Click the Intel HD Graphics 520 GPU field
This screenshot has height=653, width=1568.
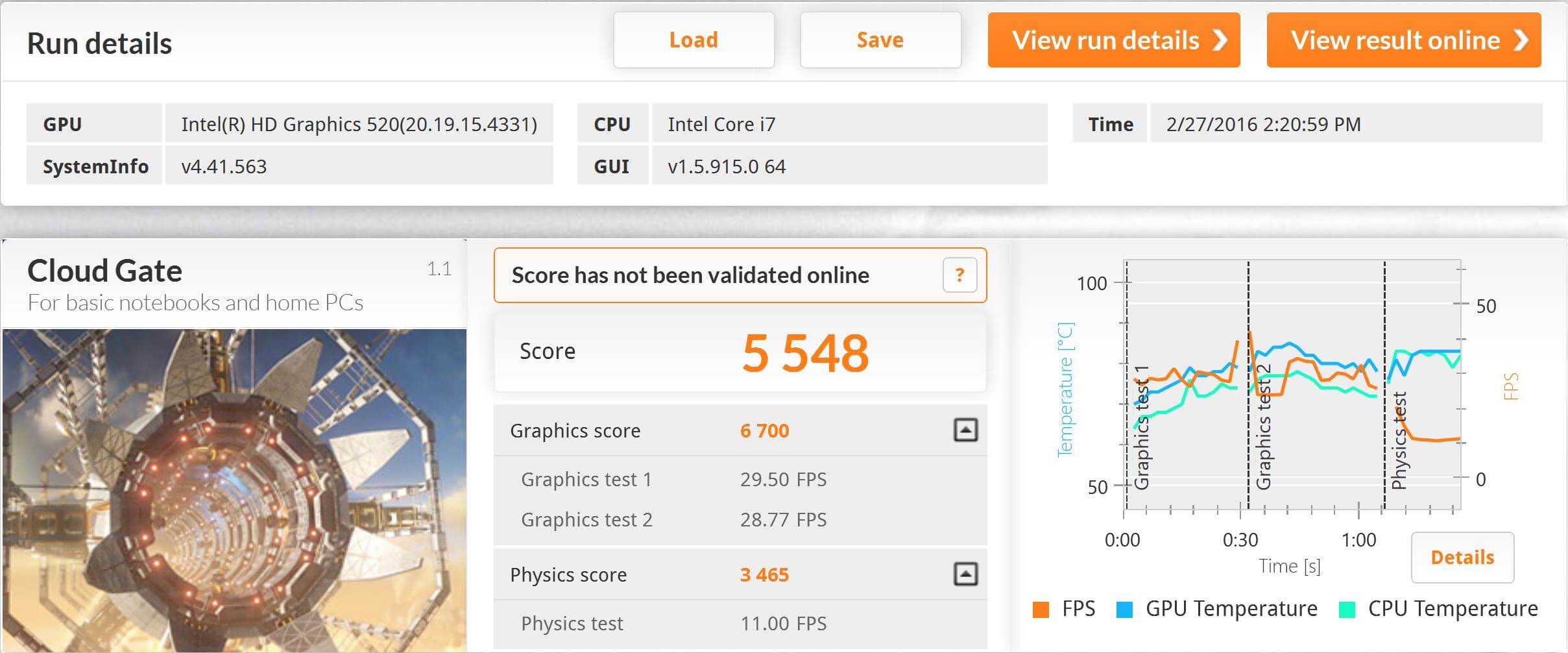359,123
